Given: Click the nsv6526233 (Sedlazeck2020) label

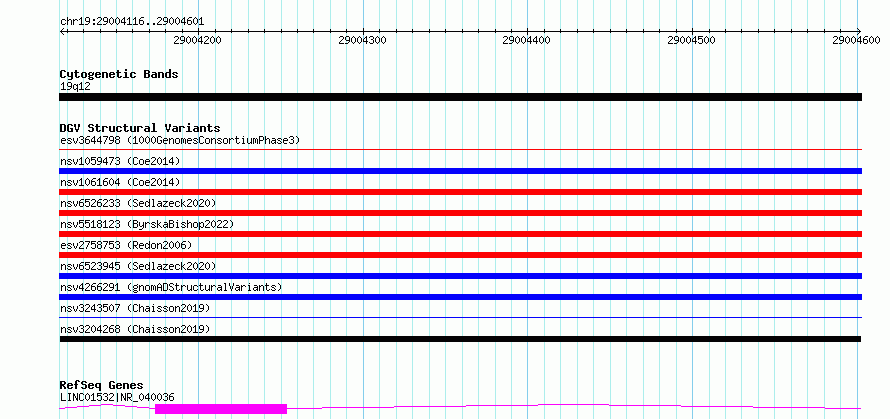Looking at the screenshot, I should click(138, 203).
